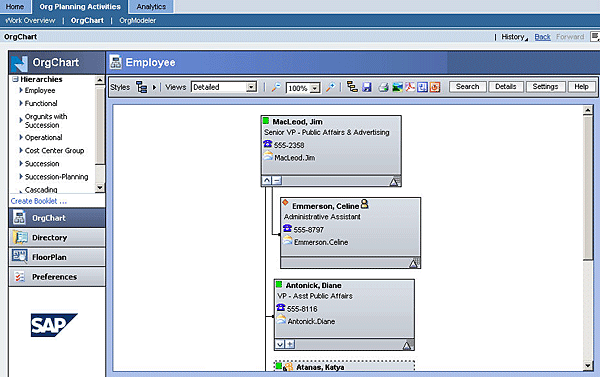The height and width of the screenshot is (377, 600).
Task: Expand the Employee hierarchy item
Action: point(21,90)
